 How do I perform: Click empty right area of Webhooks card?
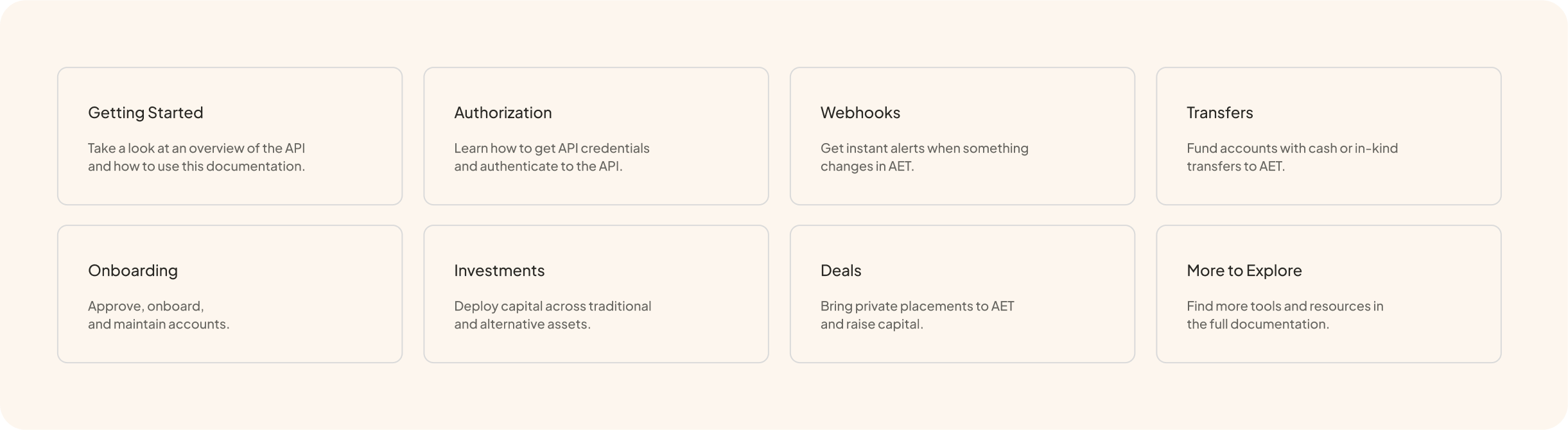pos(1092,136)
